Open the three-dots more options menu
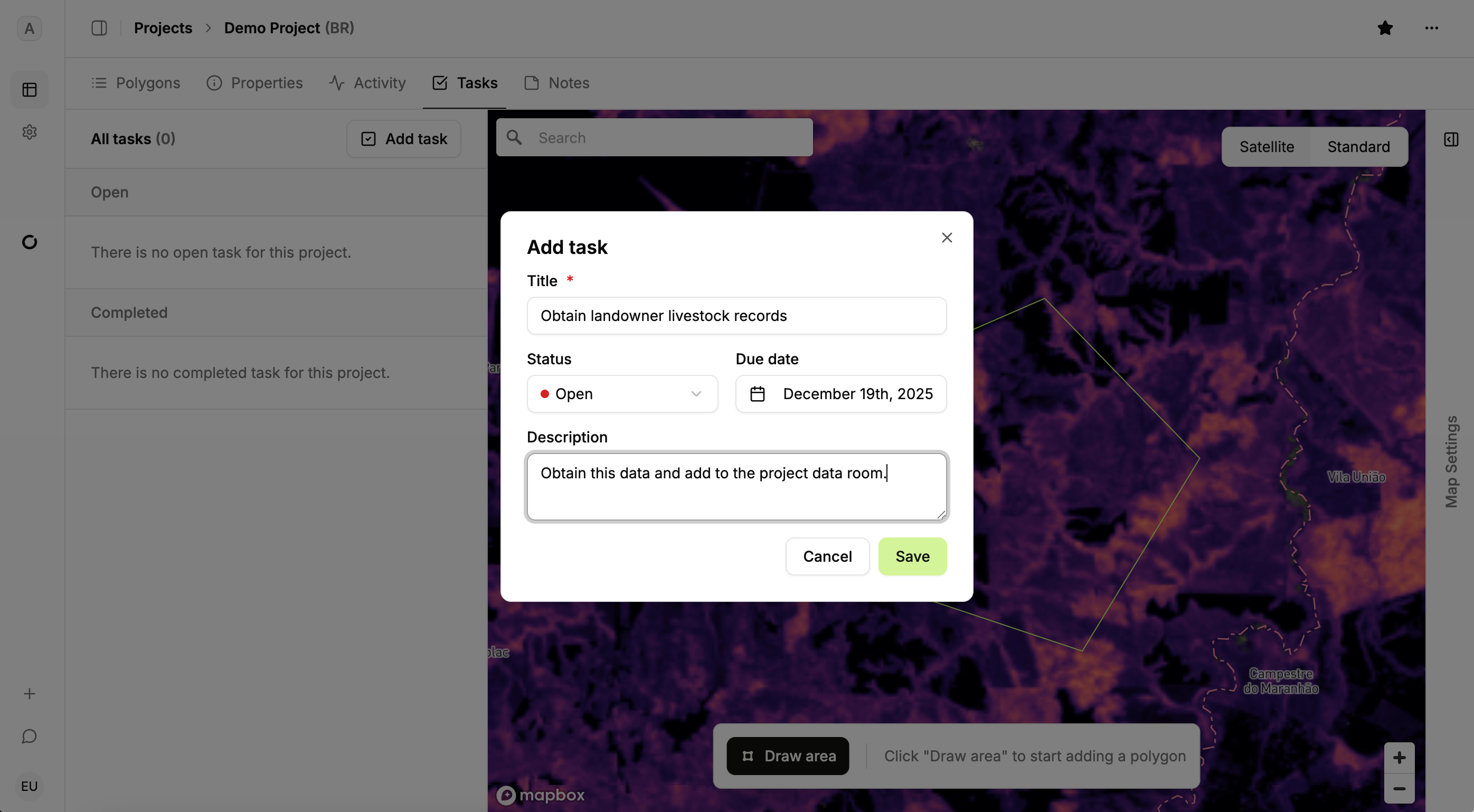The height and width of the screenshot is (812, 1474). tap(1431, 28)
